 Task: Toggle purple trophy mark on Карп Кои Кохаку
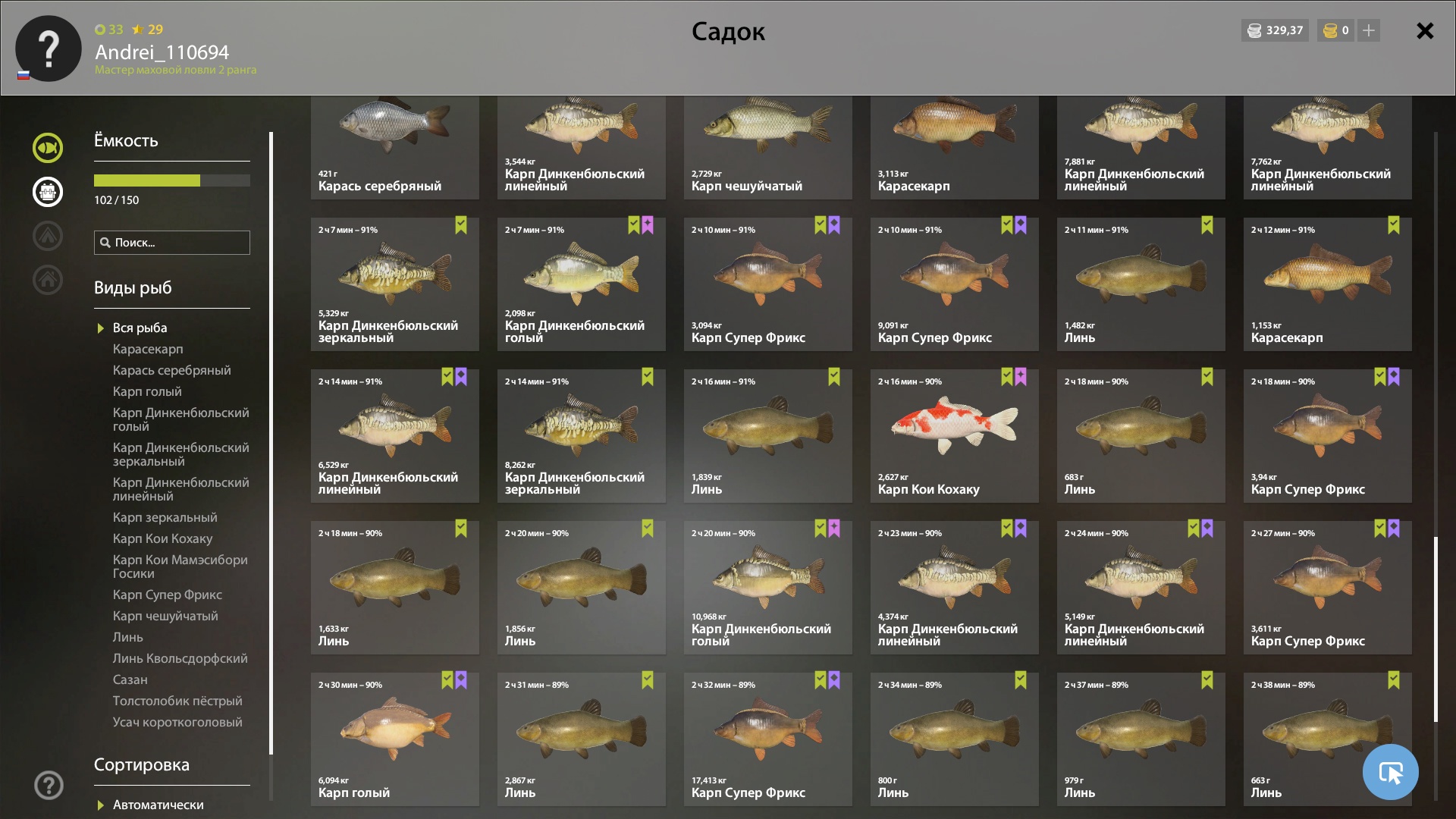(1021, 377)
